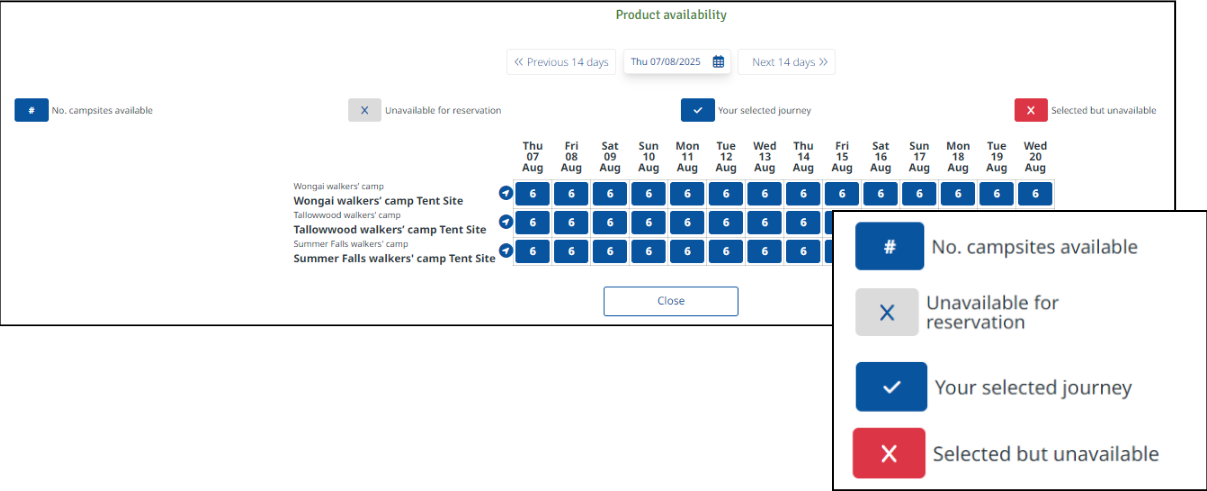1207x491 pixels.
Task: Select Wongai Tent Site cell for Wed 13 Aug
Action: point(765,193)
